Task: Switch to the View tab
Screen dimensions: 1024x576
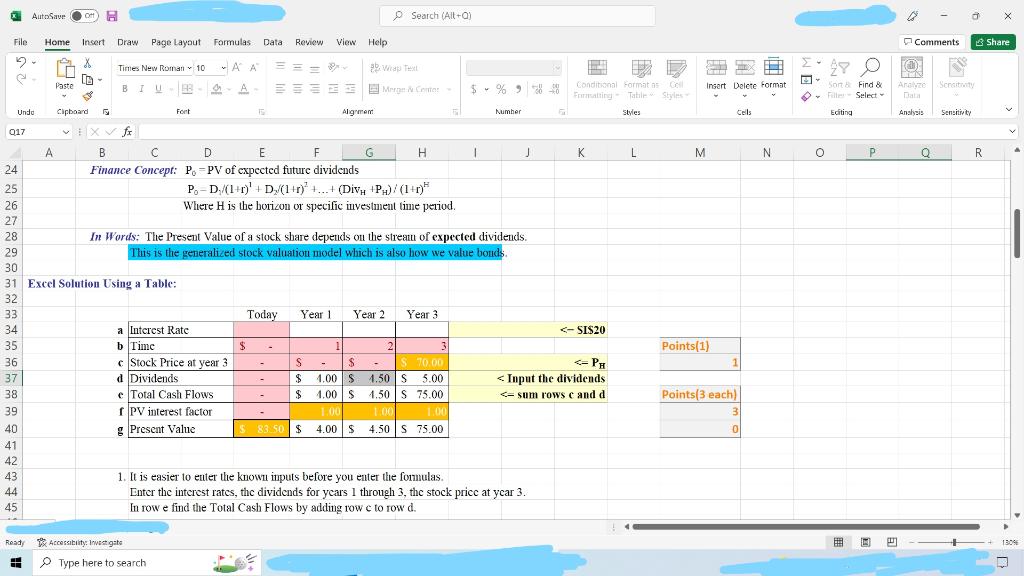Action: point(346,42)
